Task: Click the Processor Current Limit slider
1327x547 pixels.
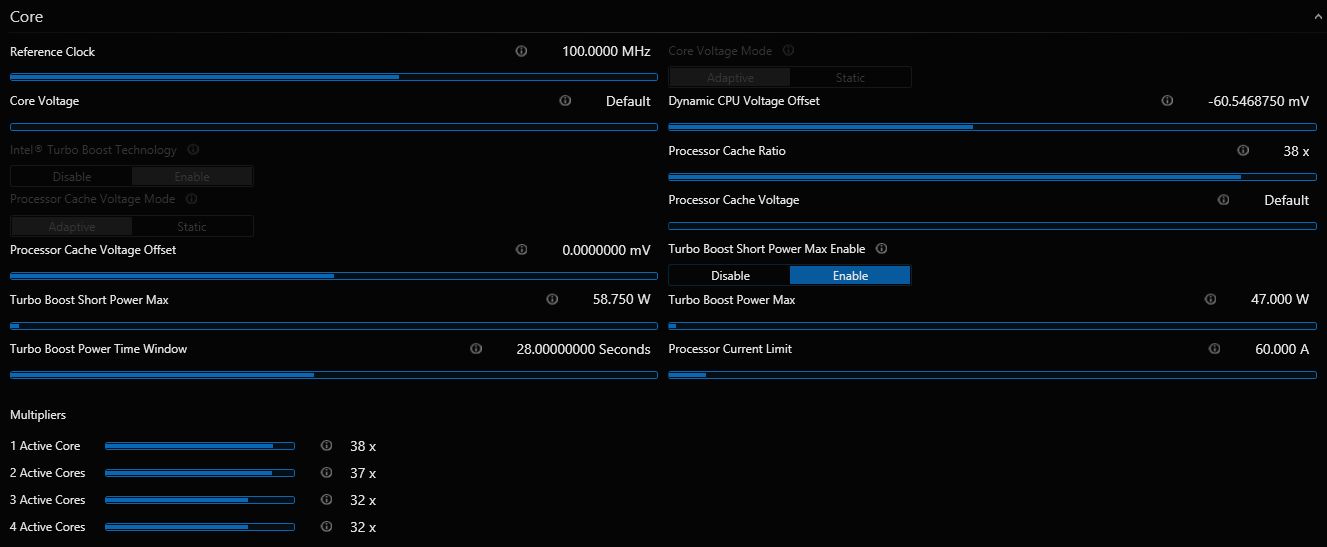Action: [992, 375]
